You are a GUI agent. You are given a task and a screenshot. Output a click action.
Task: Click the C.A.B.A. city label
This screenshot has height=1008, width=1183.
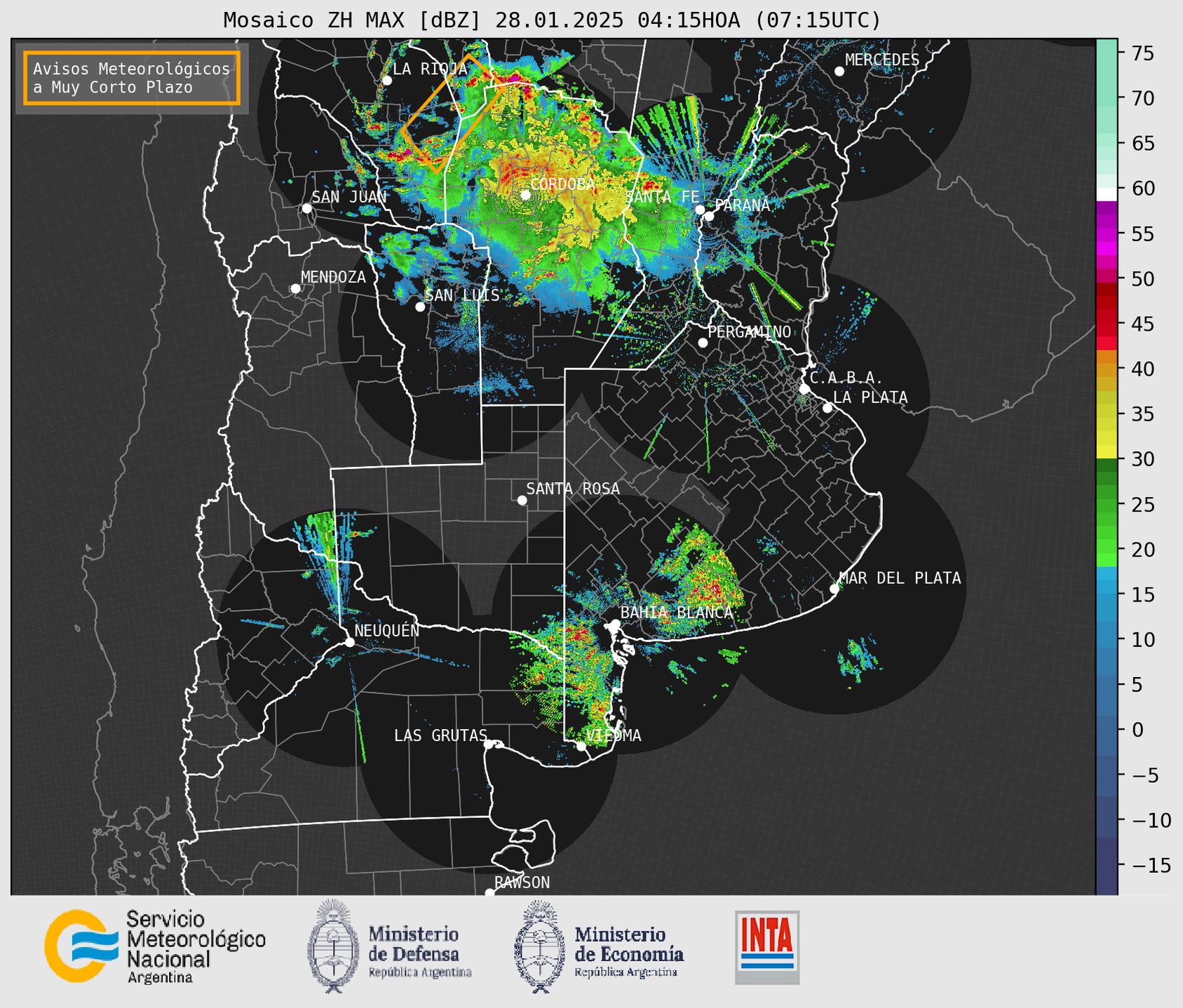(x=846, y=378)
